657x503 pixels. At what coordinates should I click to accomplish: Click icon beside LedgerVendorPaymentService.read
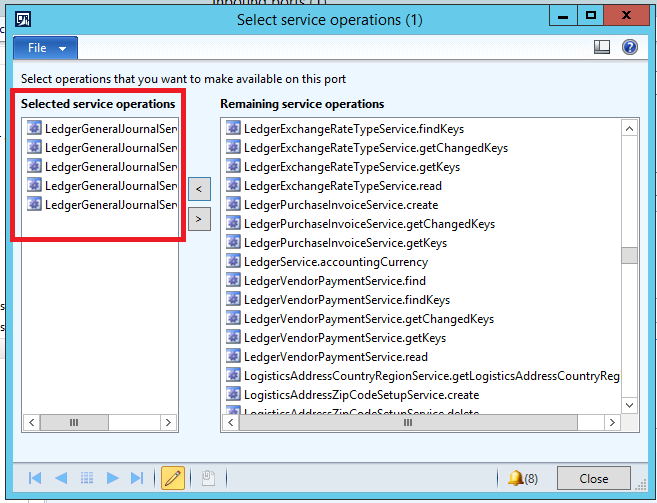233,356
